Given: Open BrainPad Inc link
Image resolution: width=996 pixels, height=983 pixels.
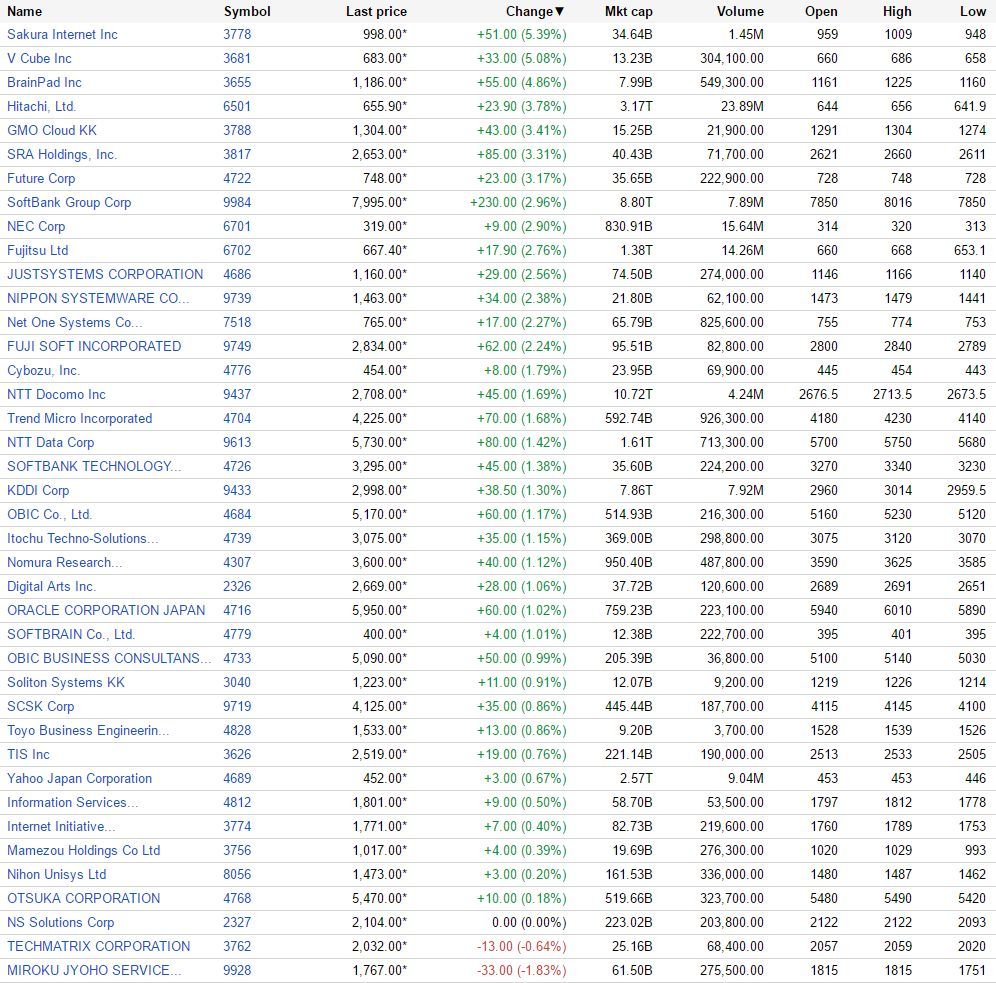Looking at the screenshot, I should [44, 83].
